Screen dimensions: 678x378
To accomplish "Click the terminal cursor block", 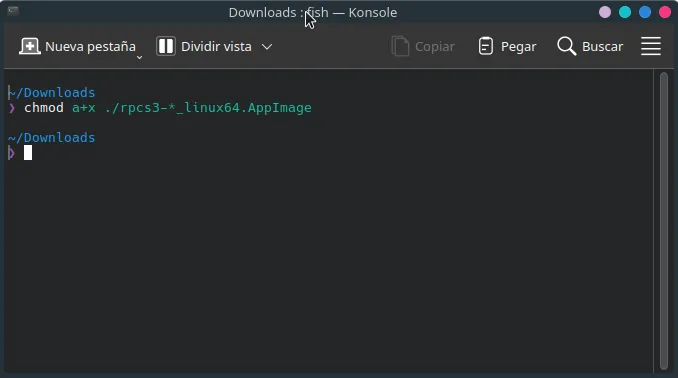I will (x=28, y=153).
